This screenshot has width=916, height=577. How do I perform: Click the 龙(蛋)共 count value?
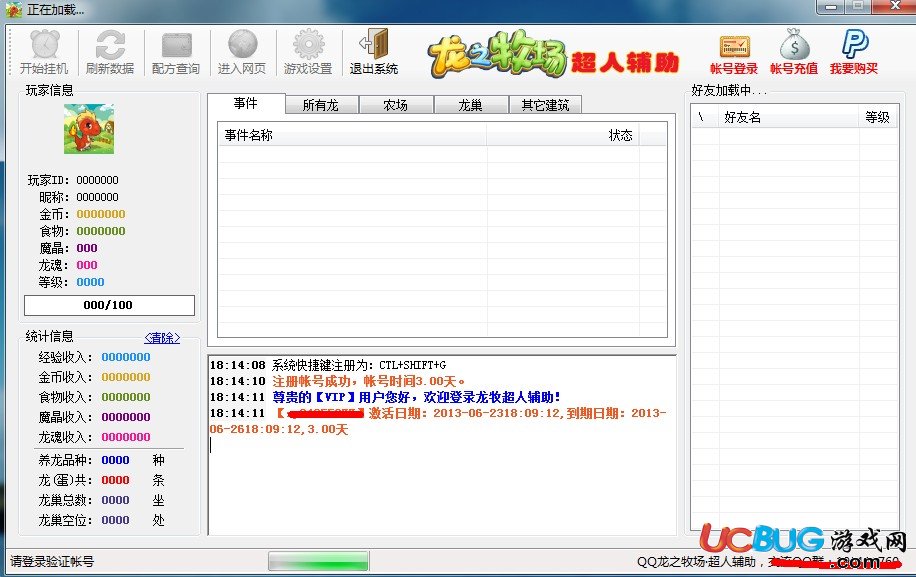coord(116,480)
